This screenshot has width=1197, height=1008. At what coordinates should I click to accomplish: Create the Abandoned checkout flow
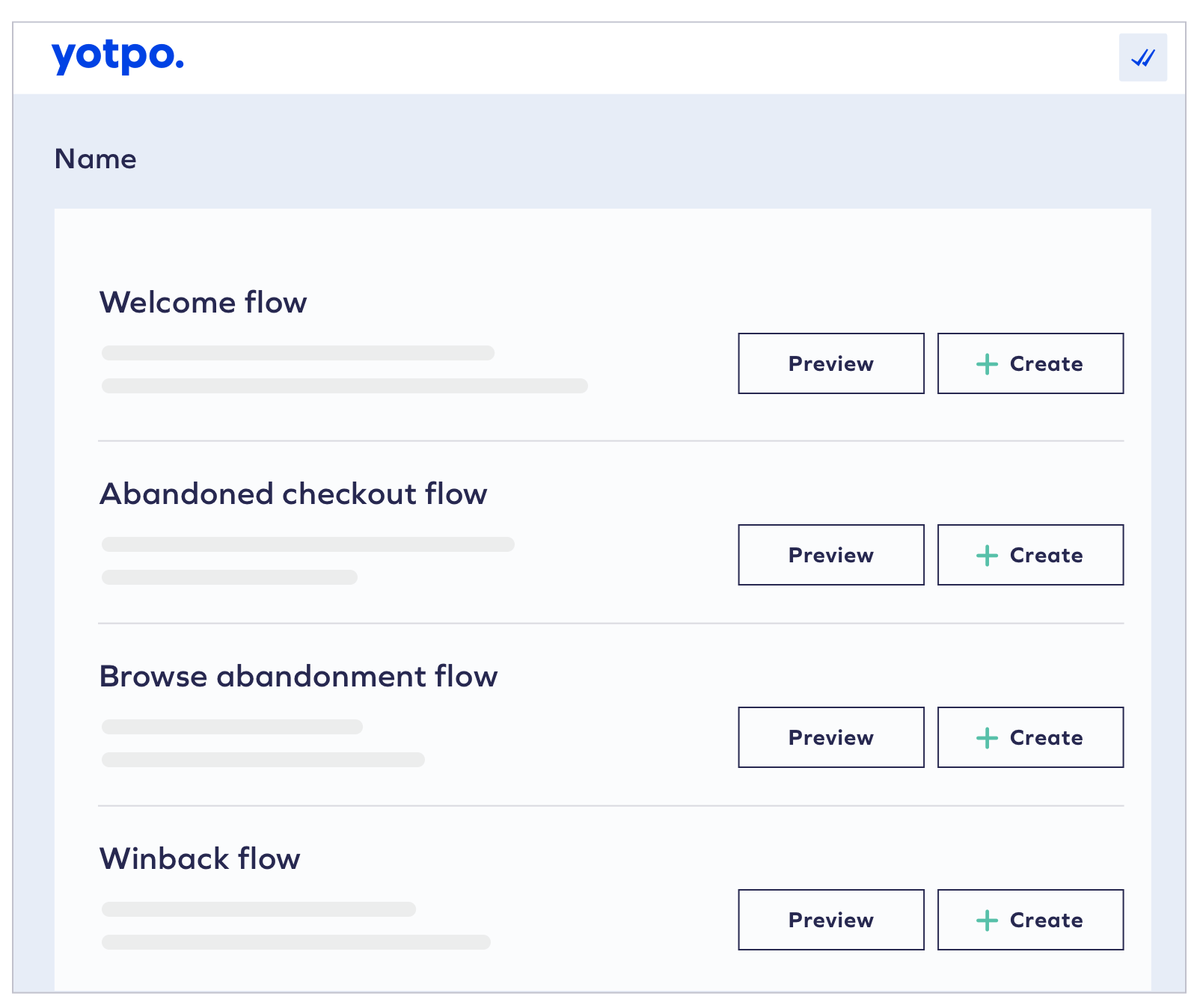point(1031,555)
